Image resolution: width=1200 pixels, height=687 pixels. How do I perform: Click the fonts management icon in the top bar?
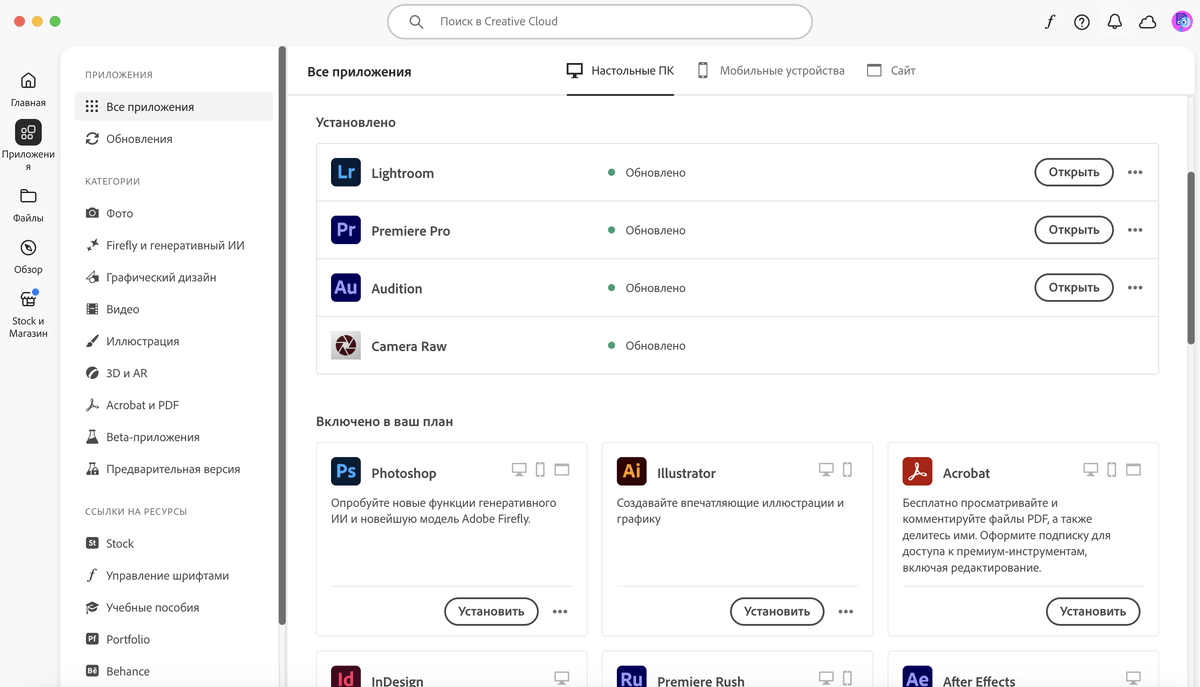tap(1048, 20)
